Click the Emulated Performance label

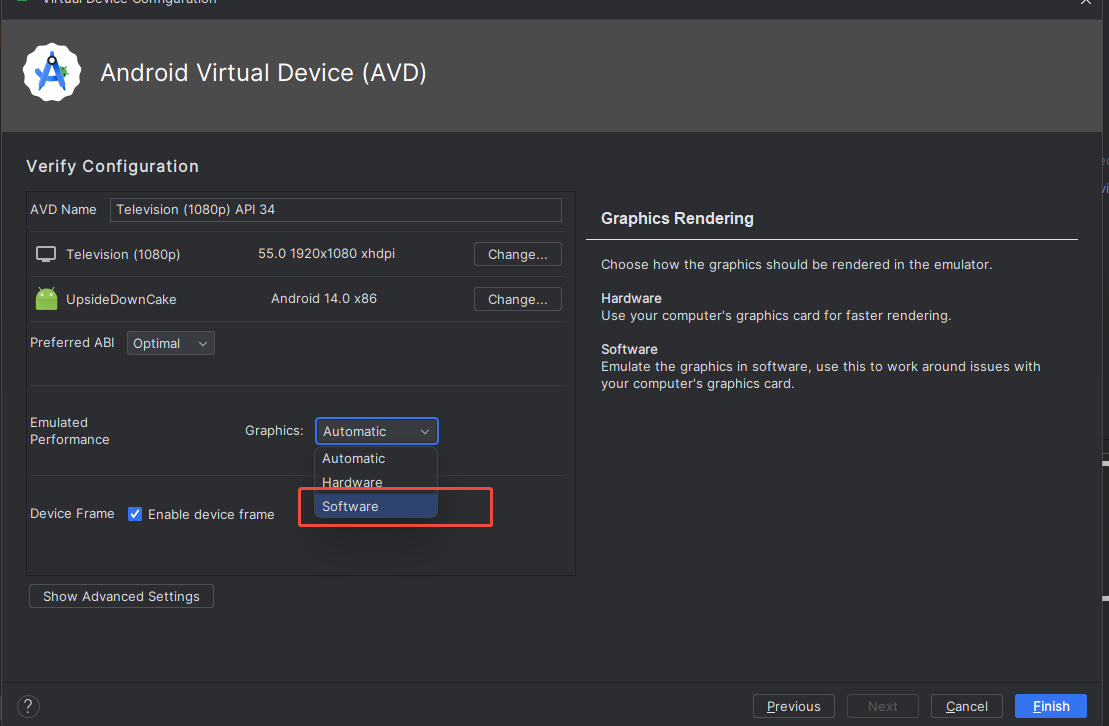point(69,431)
